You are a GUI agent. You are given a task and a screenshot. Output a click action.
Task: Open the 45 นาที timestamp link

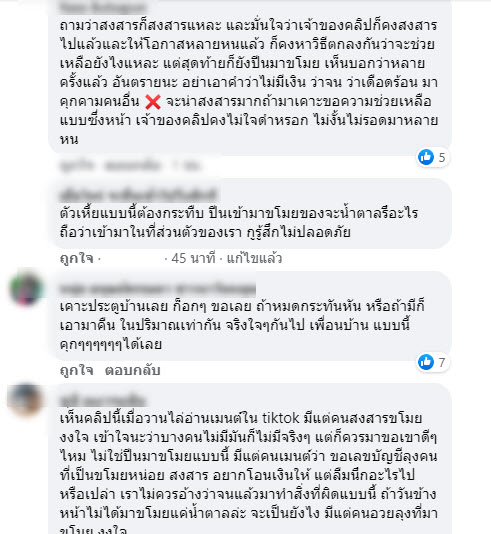pos(193,258)
